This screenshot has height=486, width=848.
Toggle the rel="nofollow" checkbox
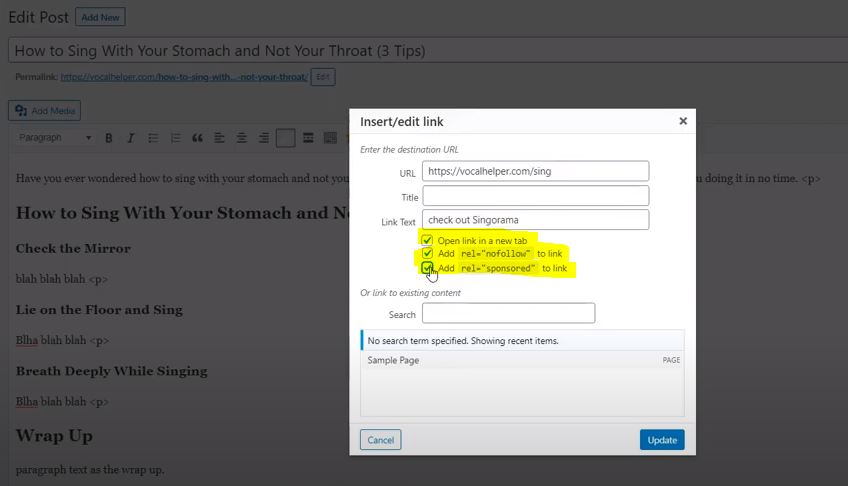click(427, 253)
